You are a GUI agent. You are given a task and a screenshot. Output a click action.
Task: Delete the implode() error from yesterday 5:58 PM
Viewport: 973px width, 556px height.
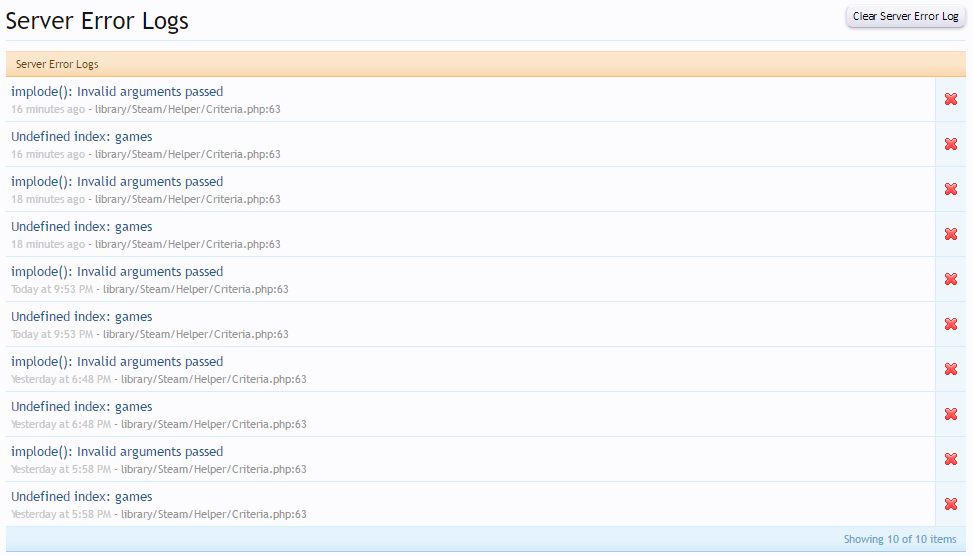pyautogui.click(x=950, y=459)
